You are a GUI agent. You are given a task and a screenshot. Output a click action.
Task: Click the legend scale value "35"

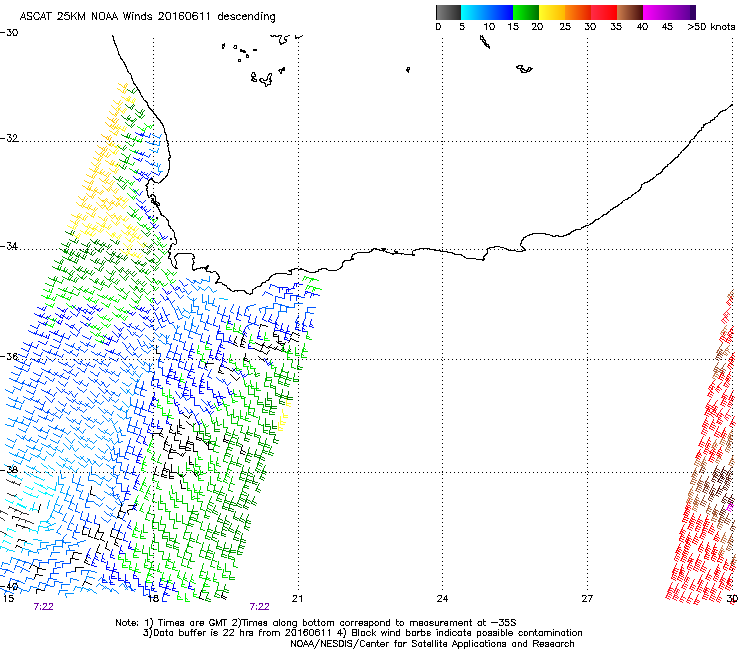point(616,26)
